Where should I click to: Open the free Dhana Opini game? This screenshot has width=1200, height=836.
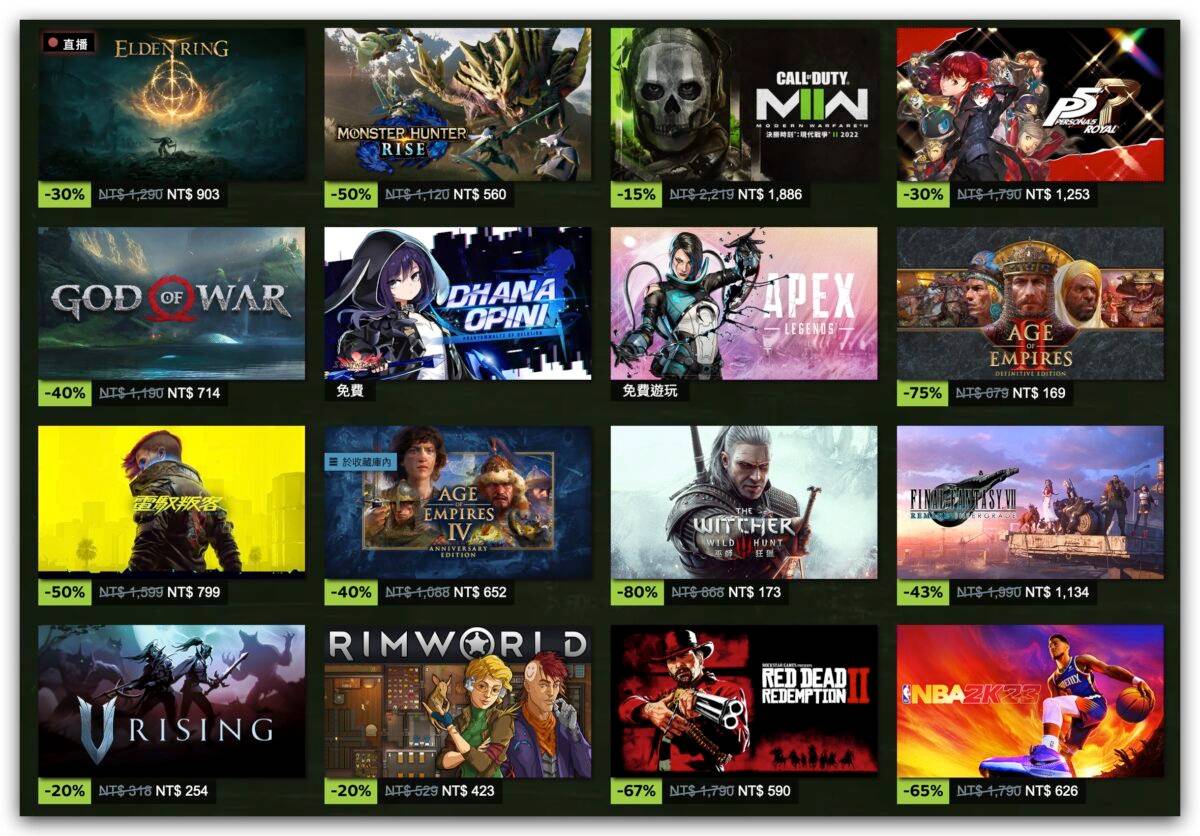[x=457, y=303]
